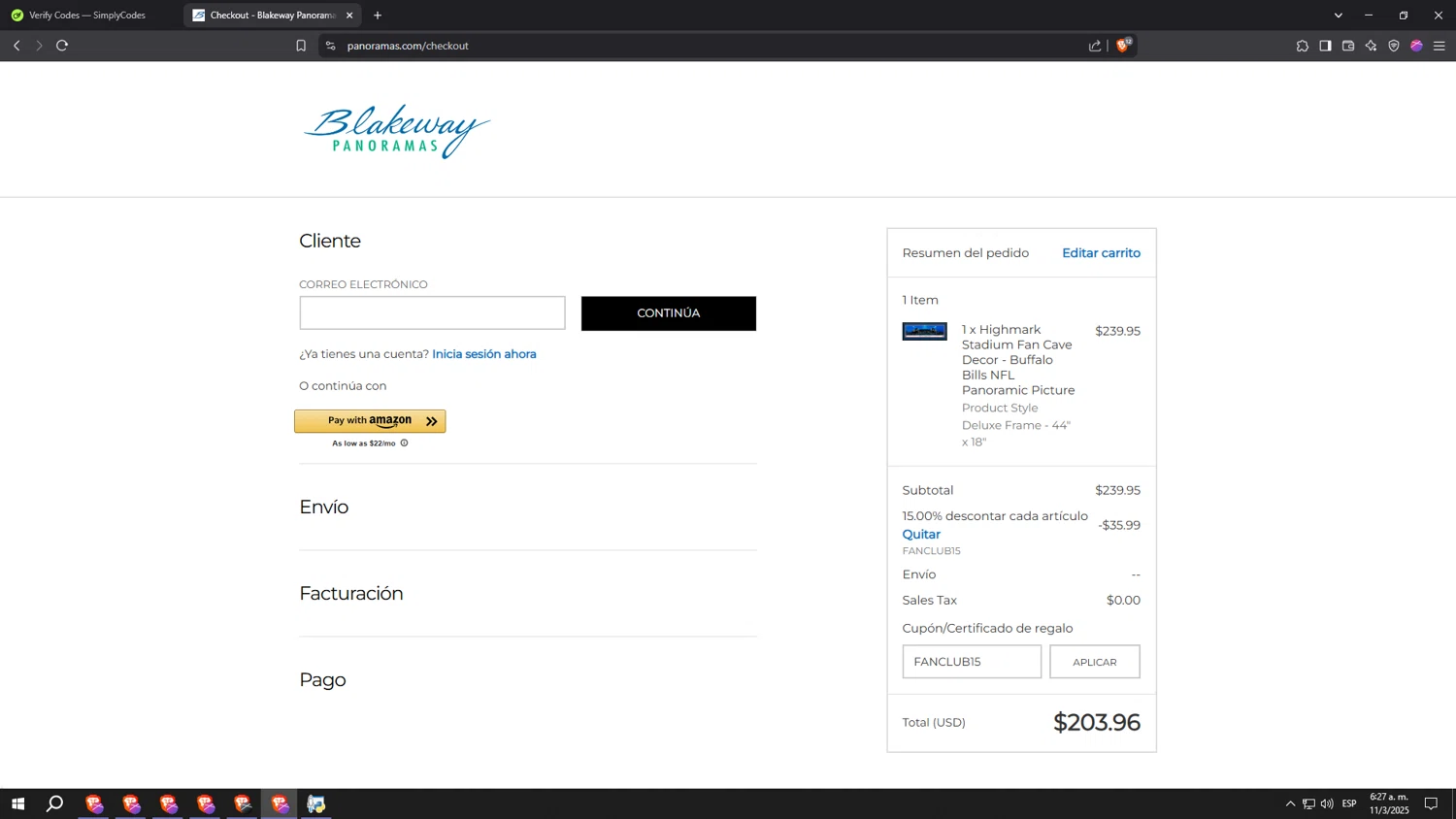1456x819 pixels.
Task: Go back using the browser back arrow
Action: [x=17, y=46]
